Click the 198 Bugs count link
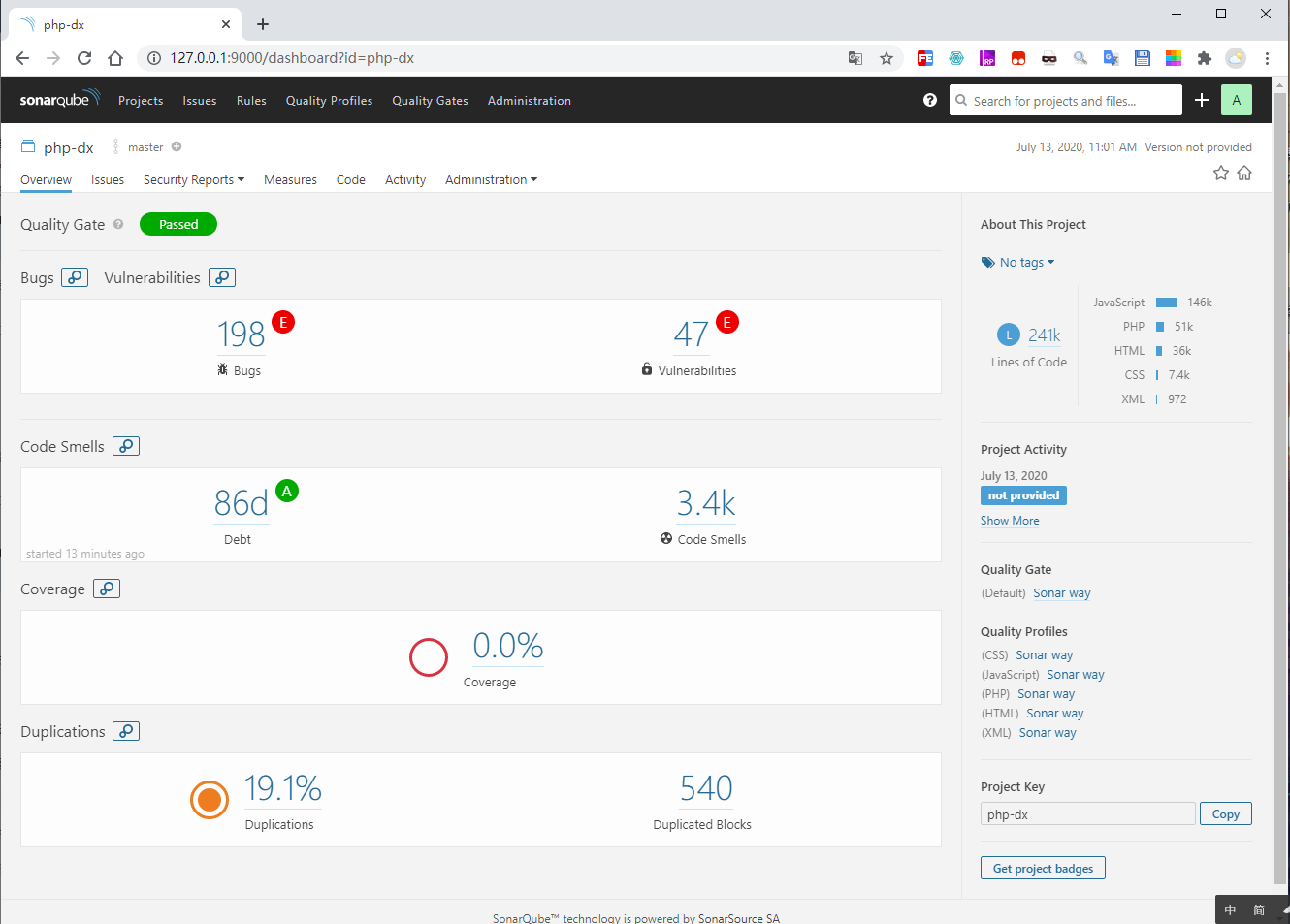This screenshot has width=1290, height=924. pyautogui.click(x=242, y=335)
